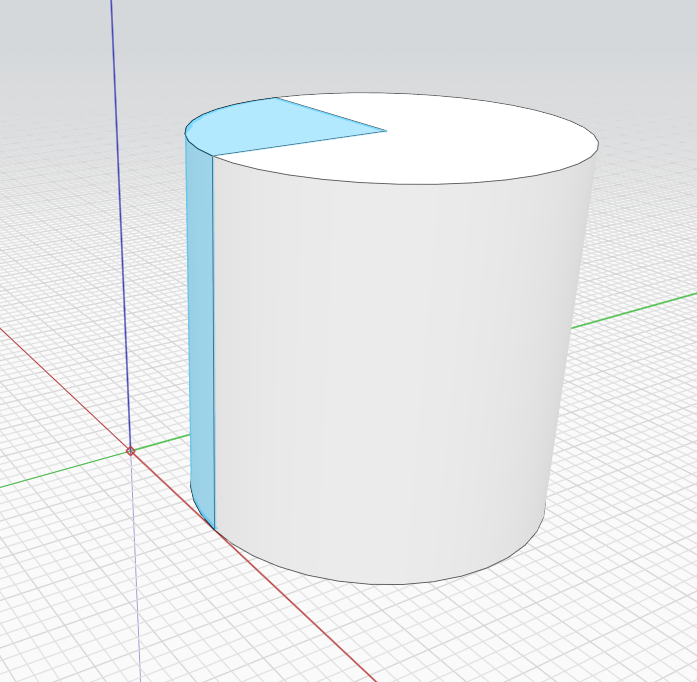This screenshot has height=682, width=697.
Task: Select the center vertex on the top face
Action: 387,129
